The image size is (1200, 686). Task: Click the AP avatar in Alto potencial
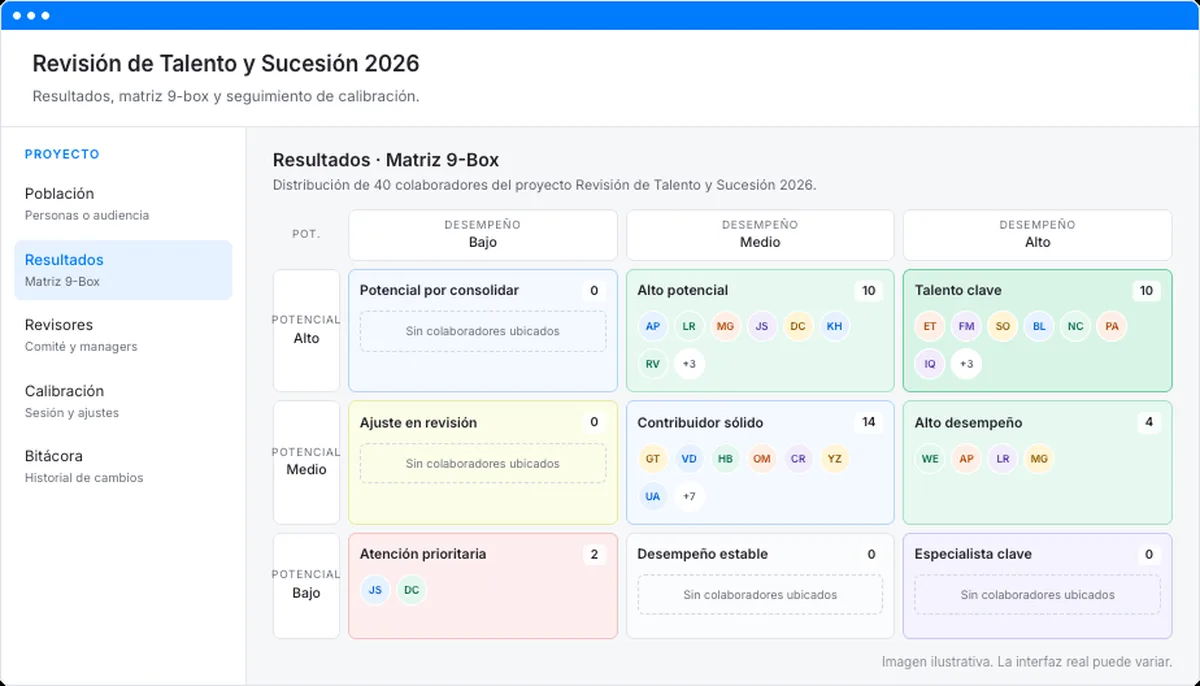(x=653, y=326)
